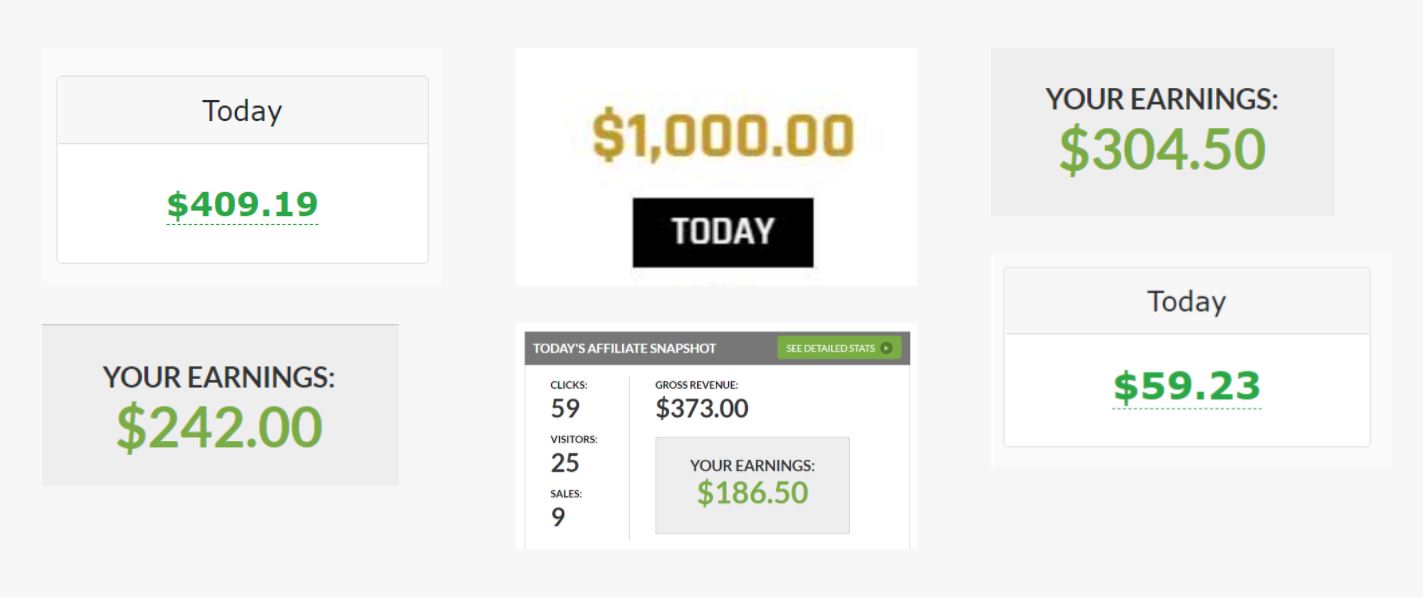The height and width of the screenshot is (597, 1423).
Task: Click the Visitors count 25
Action: [565, 463]
